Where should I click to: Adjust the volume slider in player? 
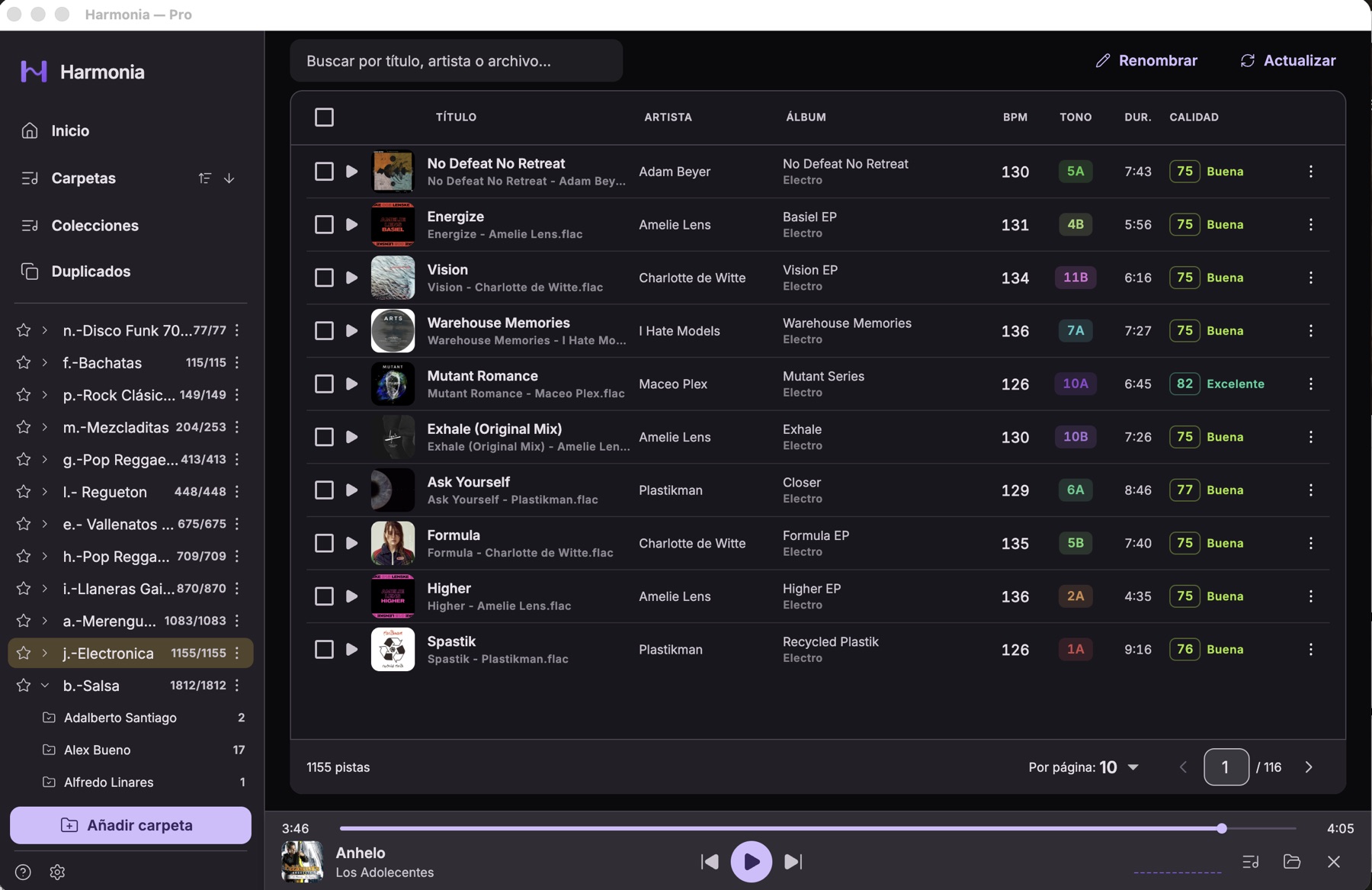pos(1178,871)
